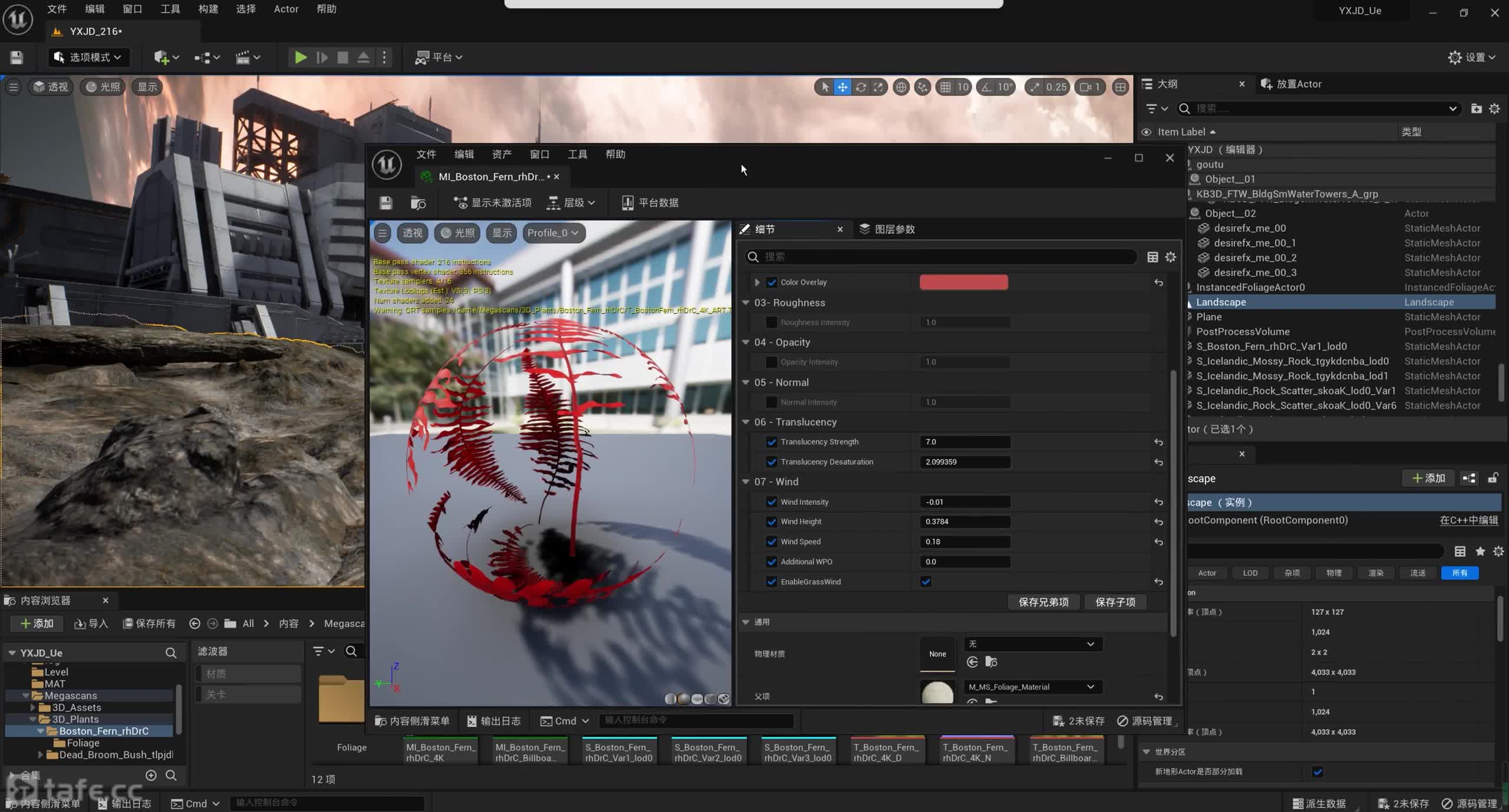Open the M_MS_Foliage_Material parent dropdown
The height and width of the screenshot is (812, 1509).
click(x=1033, y=686)
